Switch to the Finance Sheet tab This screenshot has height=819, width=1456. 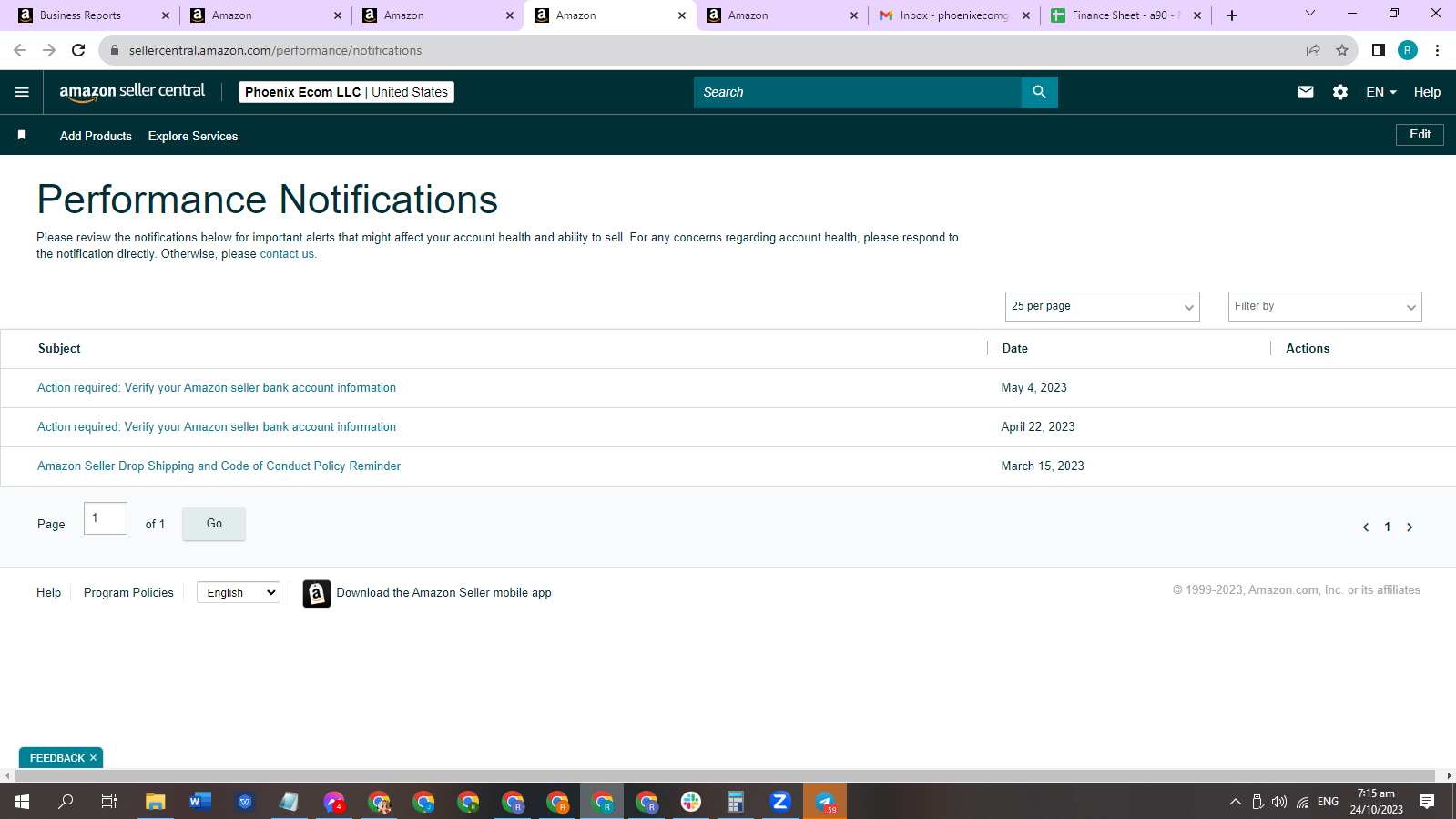coord(1125,15)
